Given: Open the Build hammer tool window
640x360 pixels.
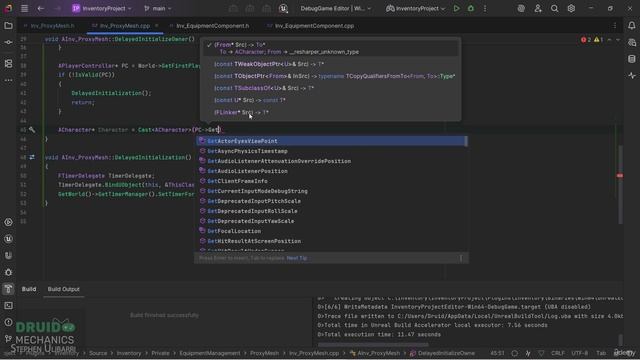Looking at the screenshot, I should 8,289.
